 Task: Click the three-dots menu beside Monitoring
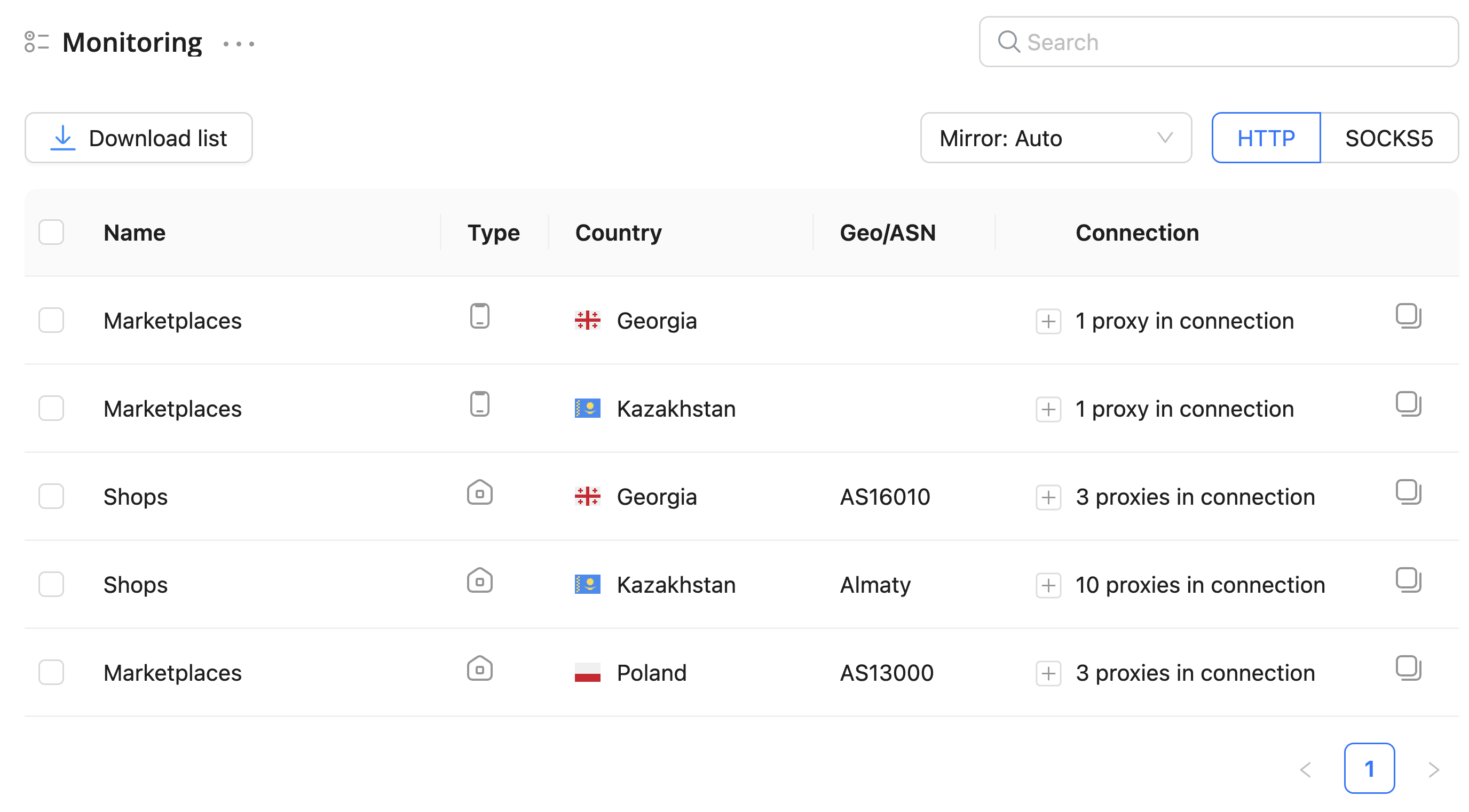coord(239,43)
